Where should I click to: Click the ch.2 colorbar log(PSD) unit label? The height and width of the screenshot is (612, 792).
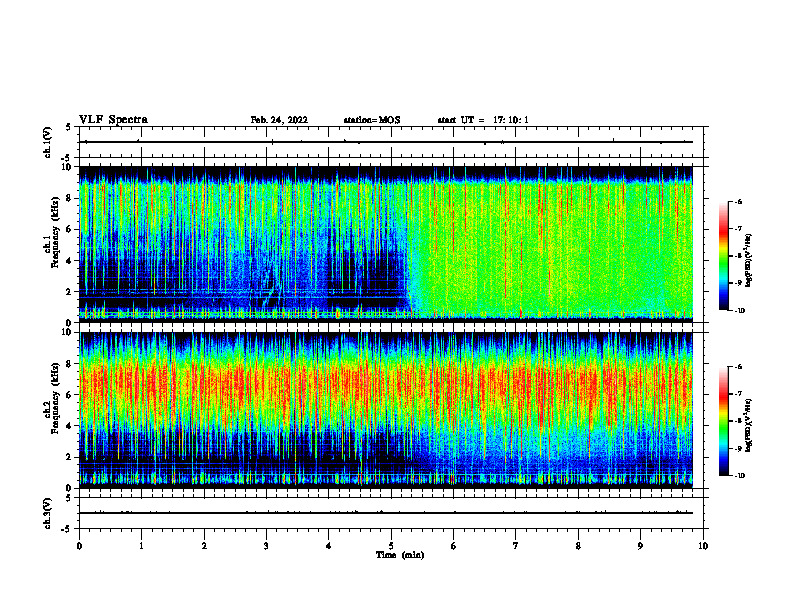point(748,426)
